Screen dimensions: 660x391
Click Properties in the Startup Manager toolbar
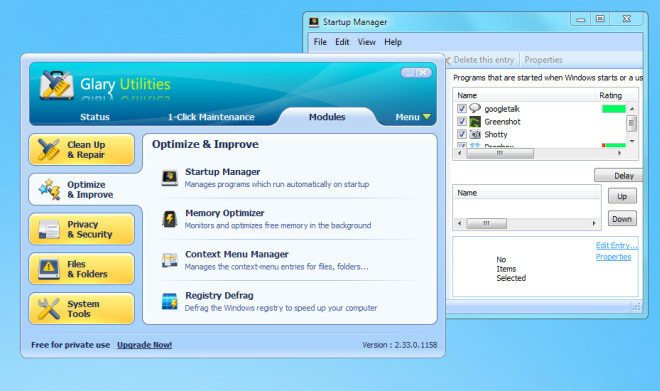tap(543, 60)
